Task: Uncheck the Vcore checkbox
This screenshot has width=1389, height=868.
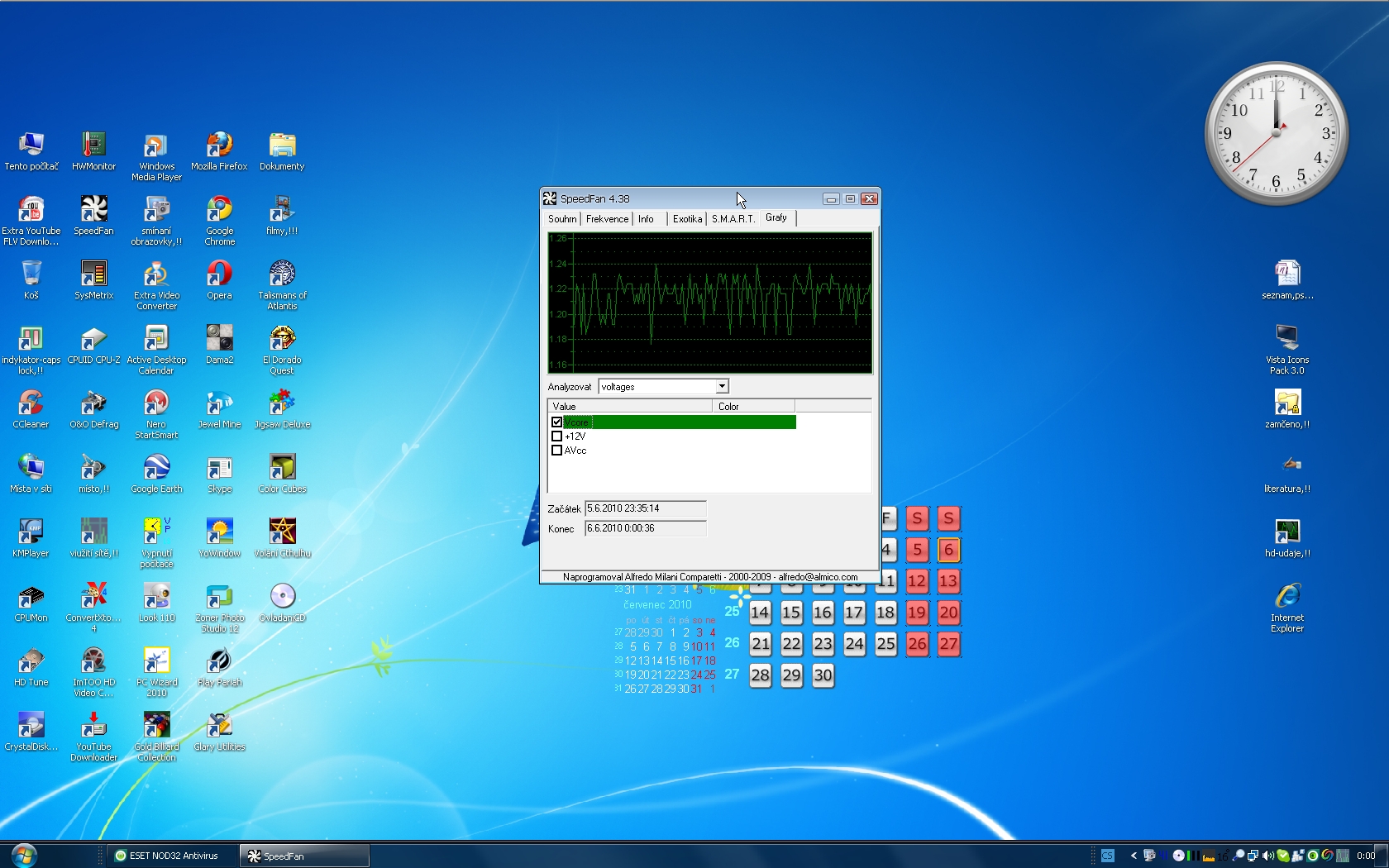Action: tap(556, 422)
